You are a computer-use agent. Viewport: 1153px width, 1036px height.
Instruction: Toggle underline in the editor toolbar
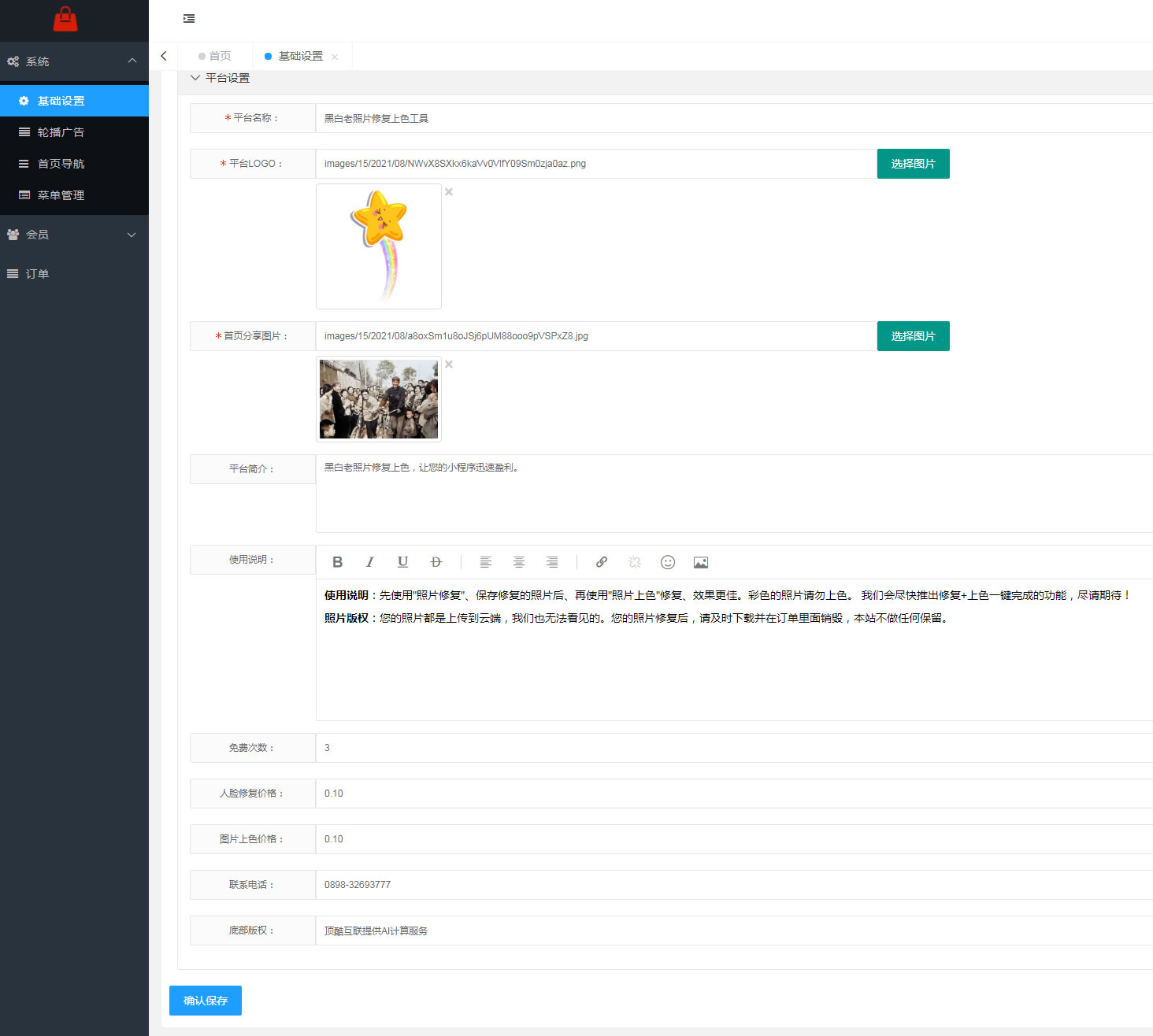pos(402,562)
